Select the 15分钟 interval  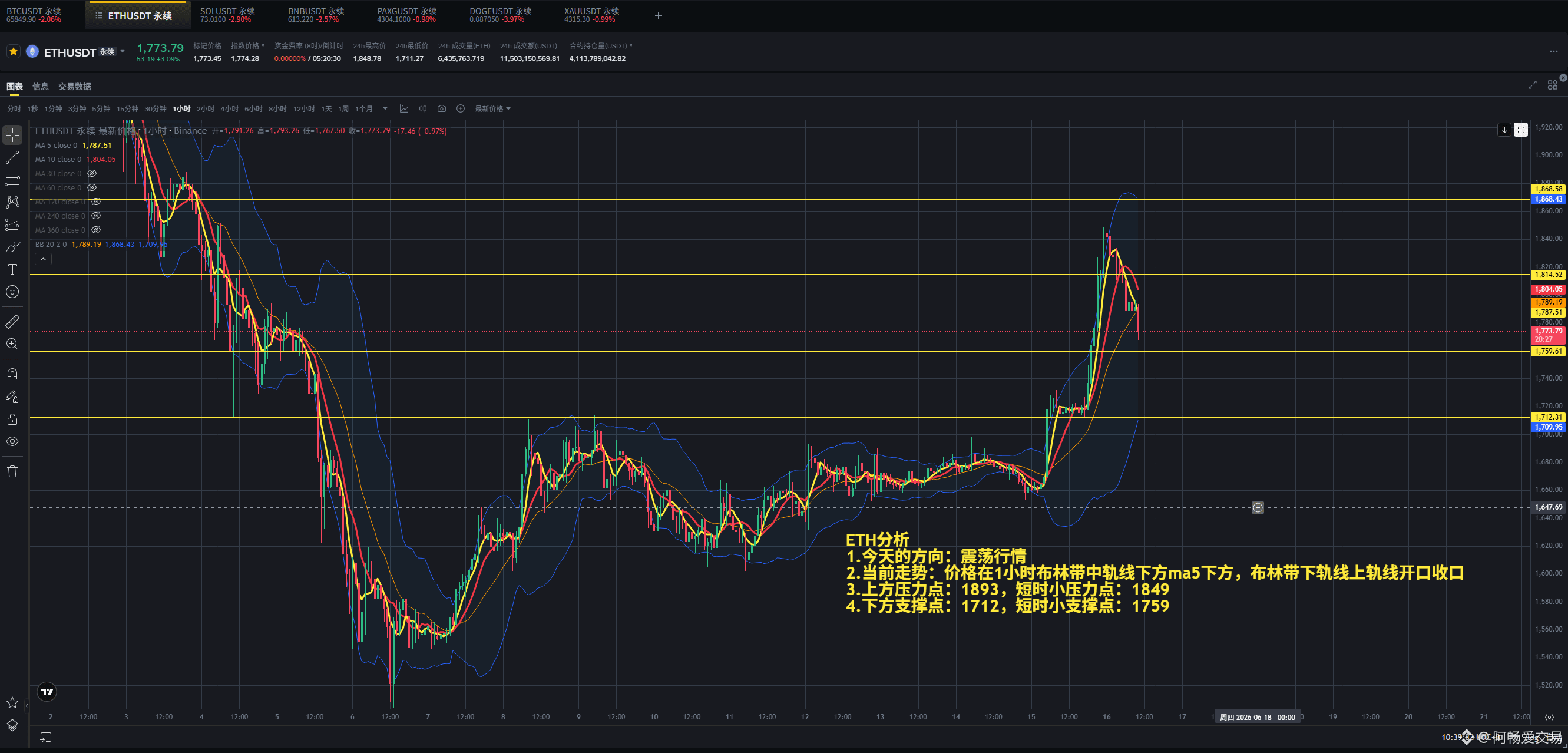127,108
